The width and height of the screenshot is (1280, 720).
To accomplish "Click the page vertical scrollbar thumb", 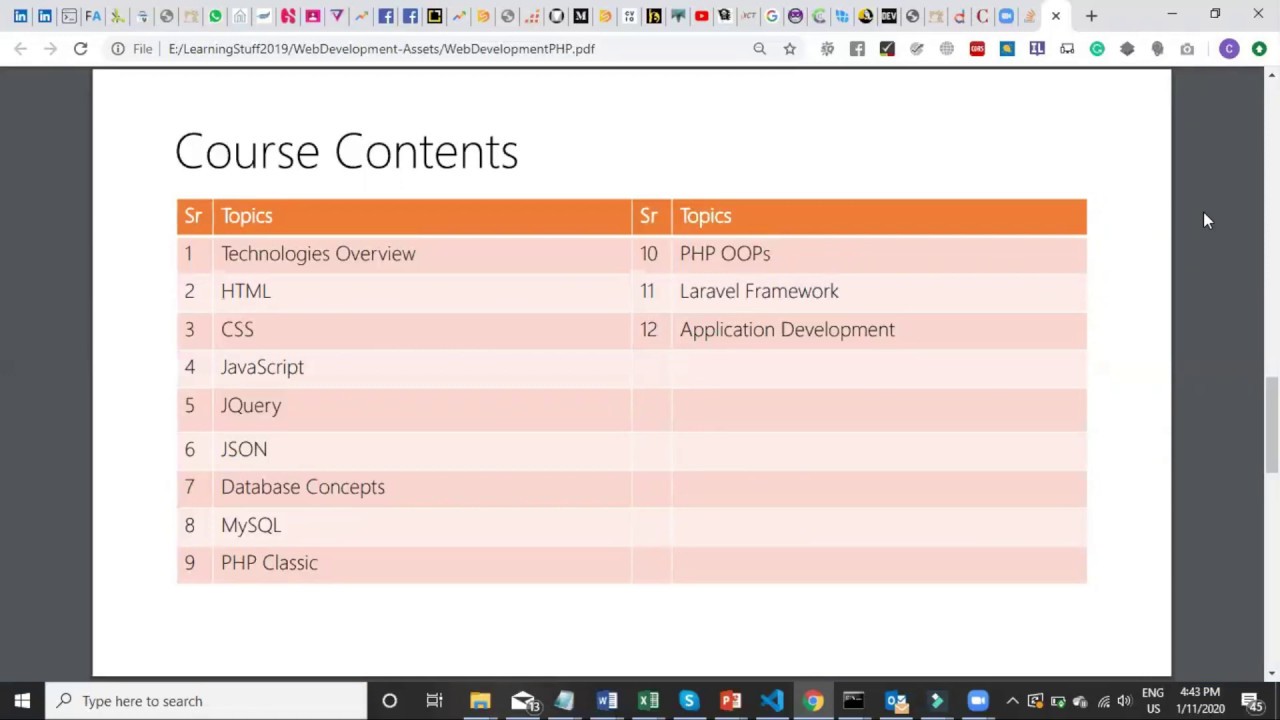I will 1272,425.
